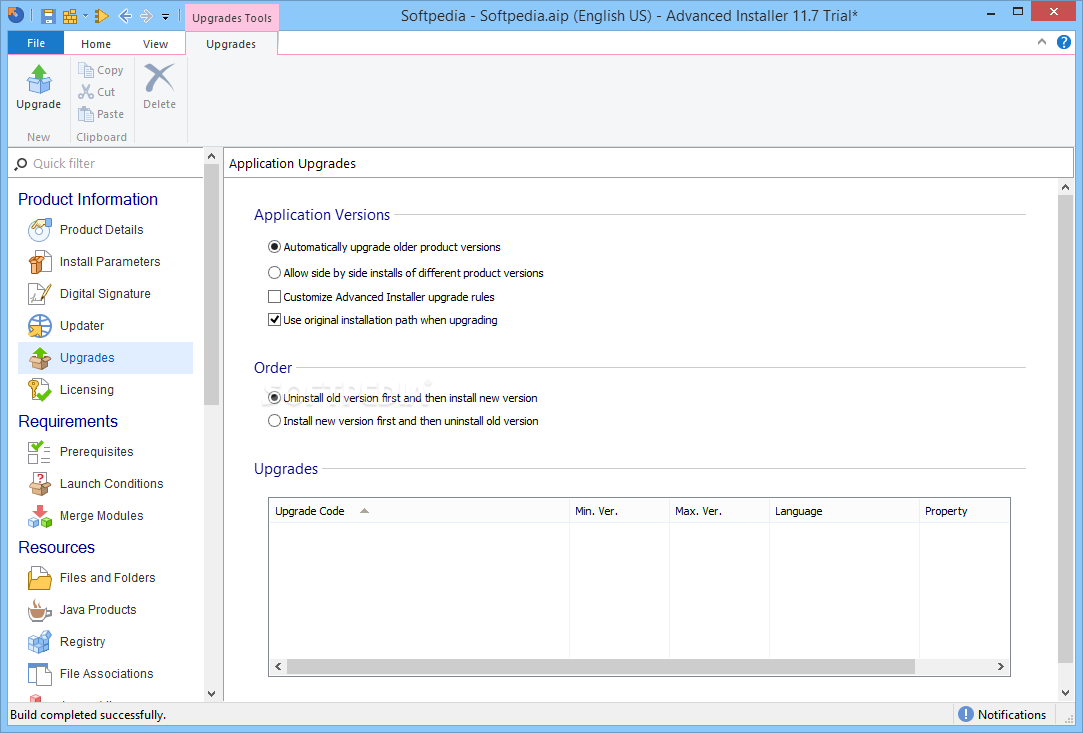Navigate forward with the right arrow icon
The height and width of the screenshot is (733, 1083).
146,16
